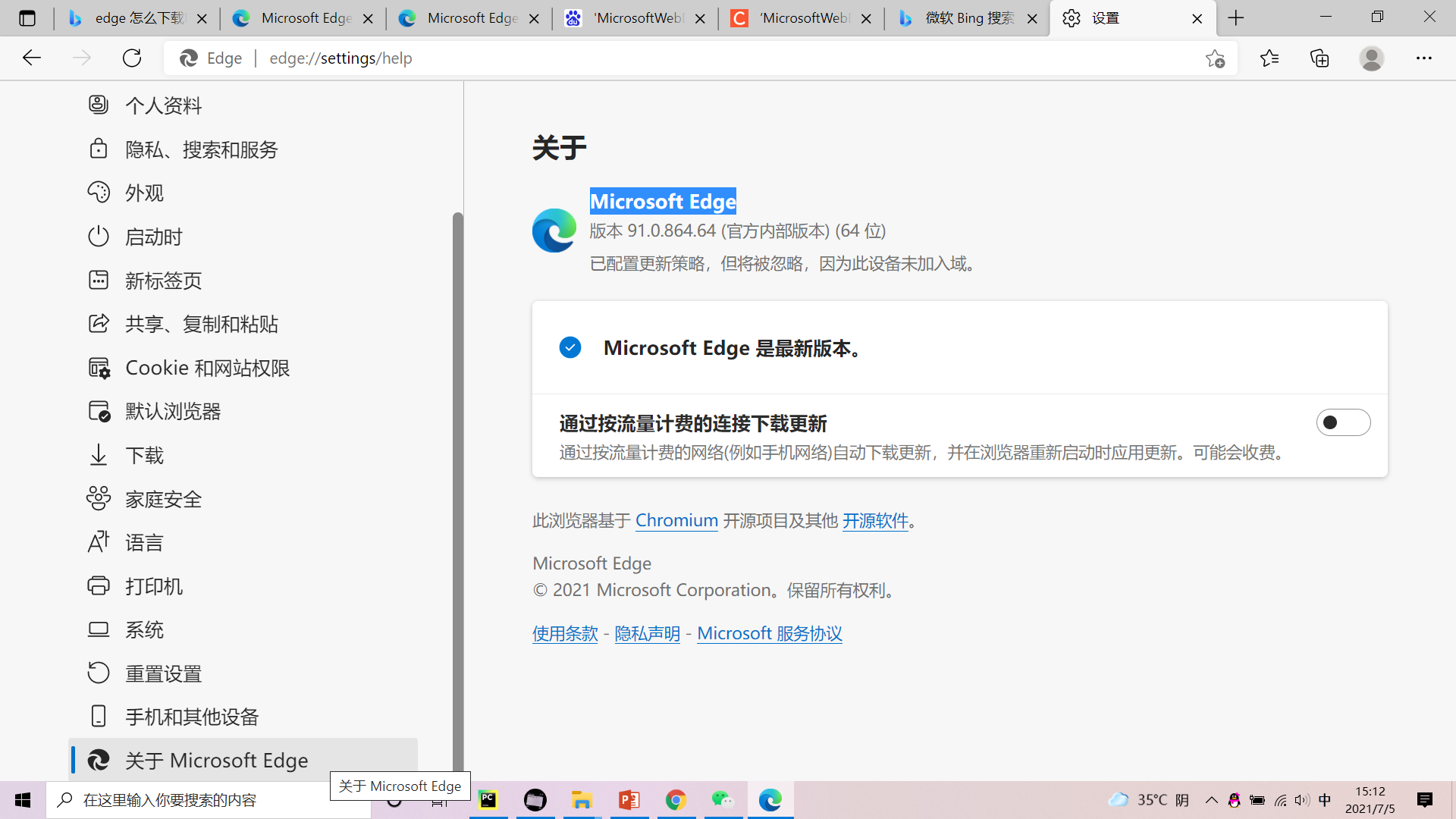1456x819 pixels.
Task: Close the edge 怎么下载 tab
Action: tap(202, 19)
